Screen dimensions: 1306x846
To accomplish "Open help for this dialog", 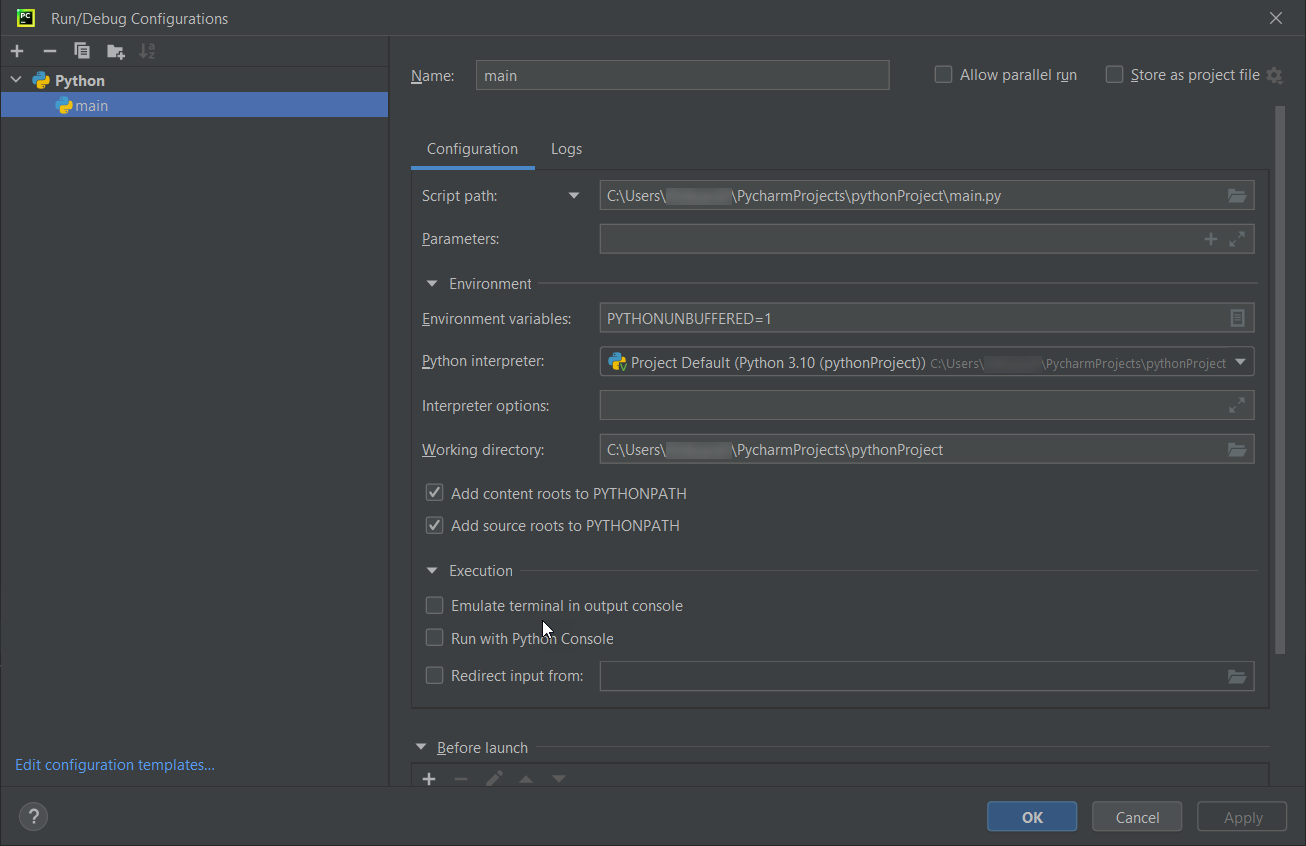I will point(33,817).
